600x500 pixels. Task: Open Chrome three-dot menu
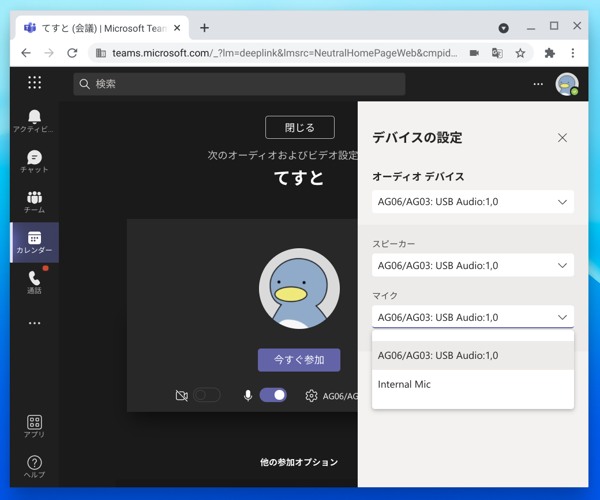tap(573, 53)
